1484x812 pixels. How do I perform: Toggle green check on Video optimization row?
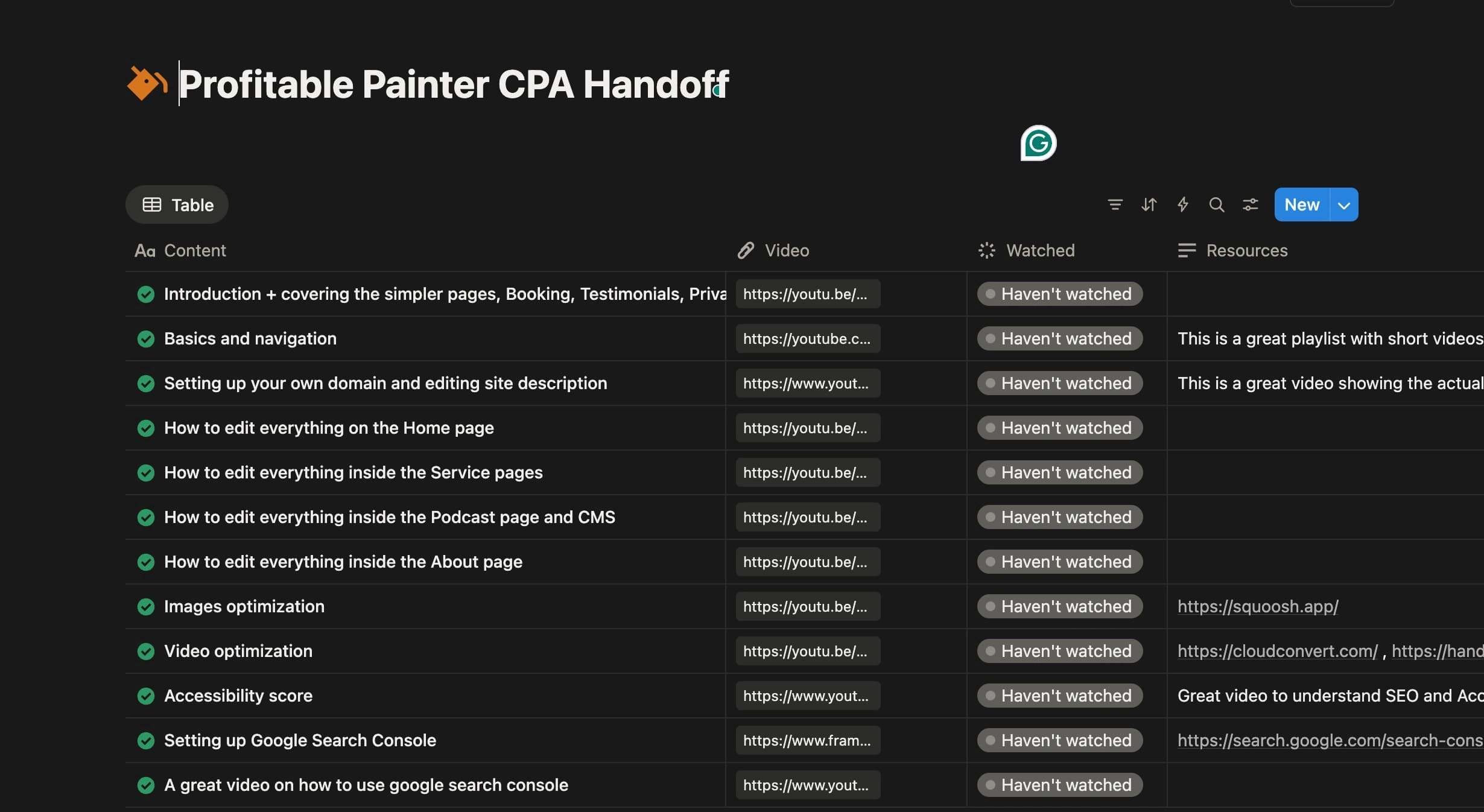[146, 651]
